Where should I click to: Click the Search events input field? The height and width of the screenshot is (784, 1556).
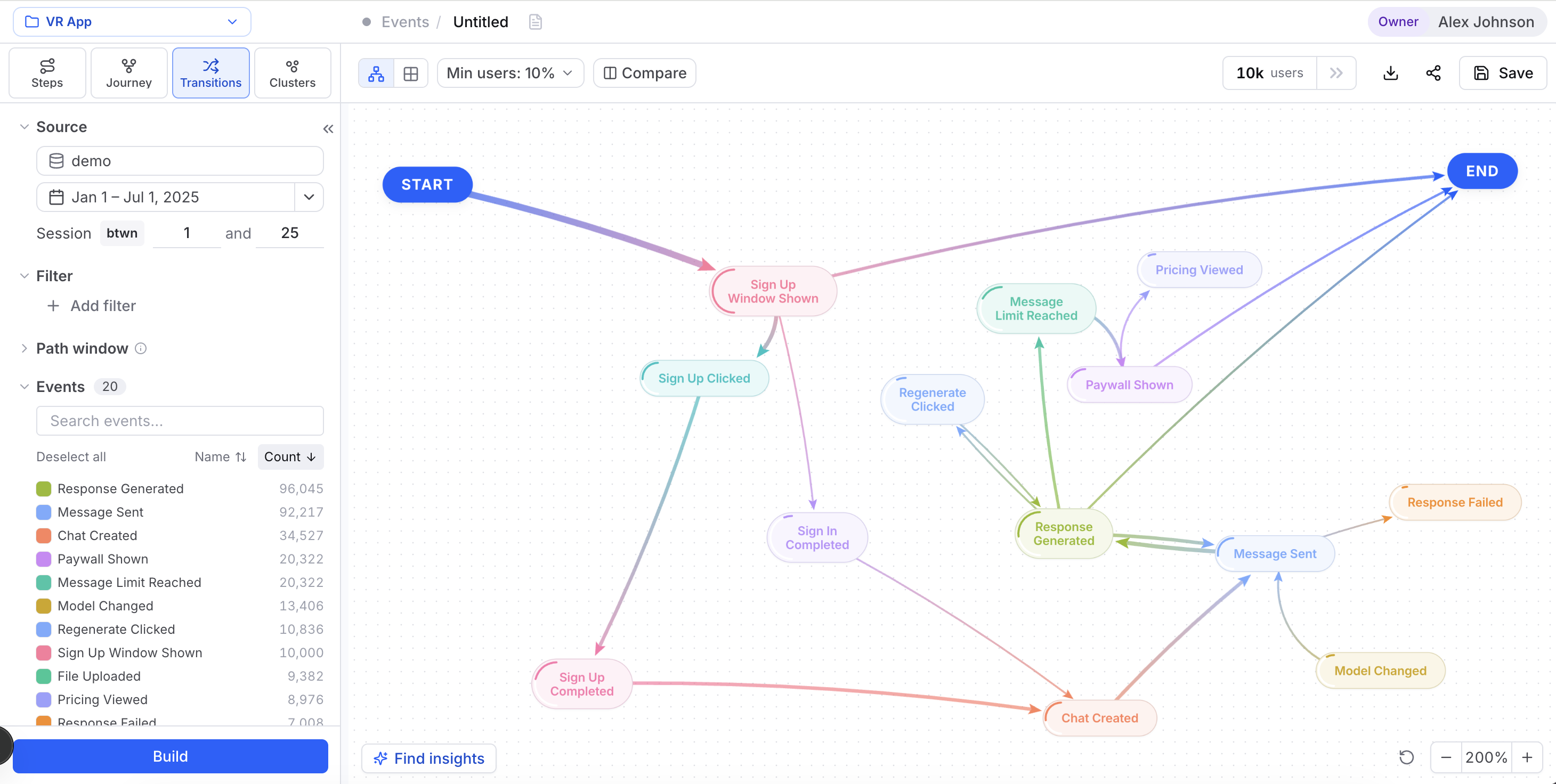point(180,421)
